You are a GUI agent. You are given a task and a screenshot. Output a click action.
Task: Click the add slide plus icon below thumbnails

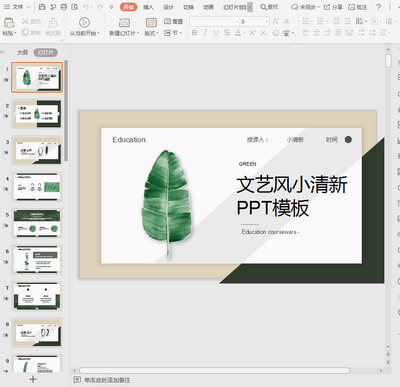coord(33,379)
